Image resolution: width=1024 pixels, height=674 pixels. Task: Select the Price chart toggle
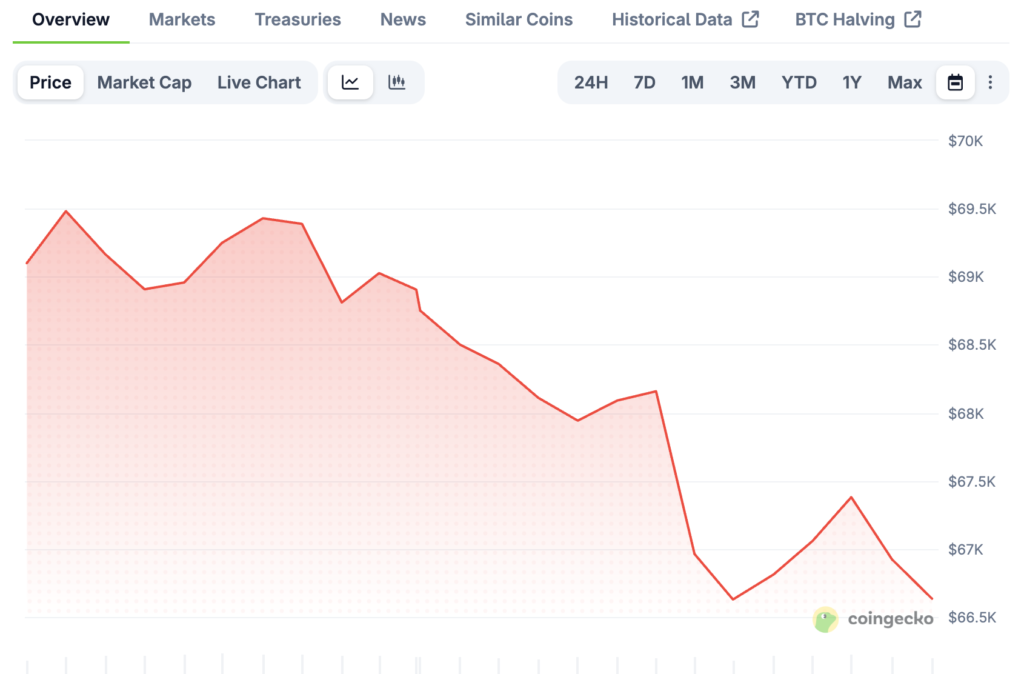click(50, 83)
